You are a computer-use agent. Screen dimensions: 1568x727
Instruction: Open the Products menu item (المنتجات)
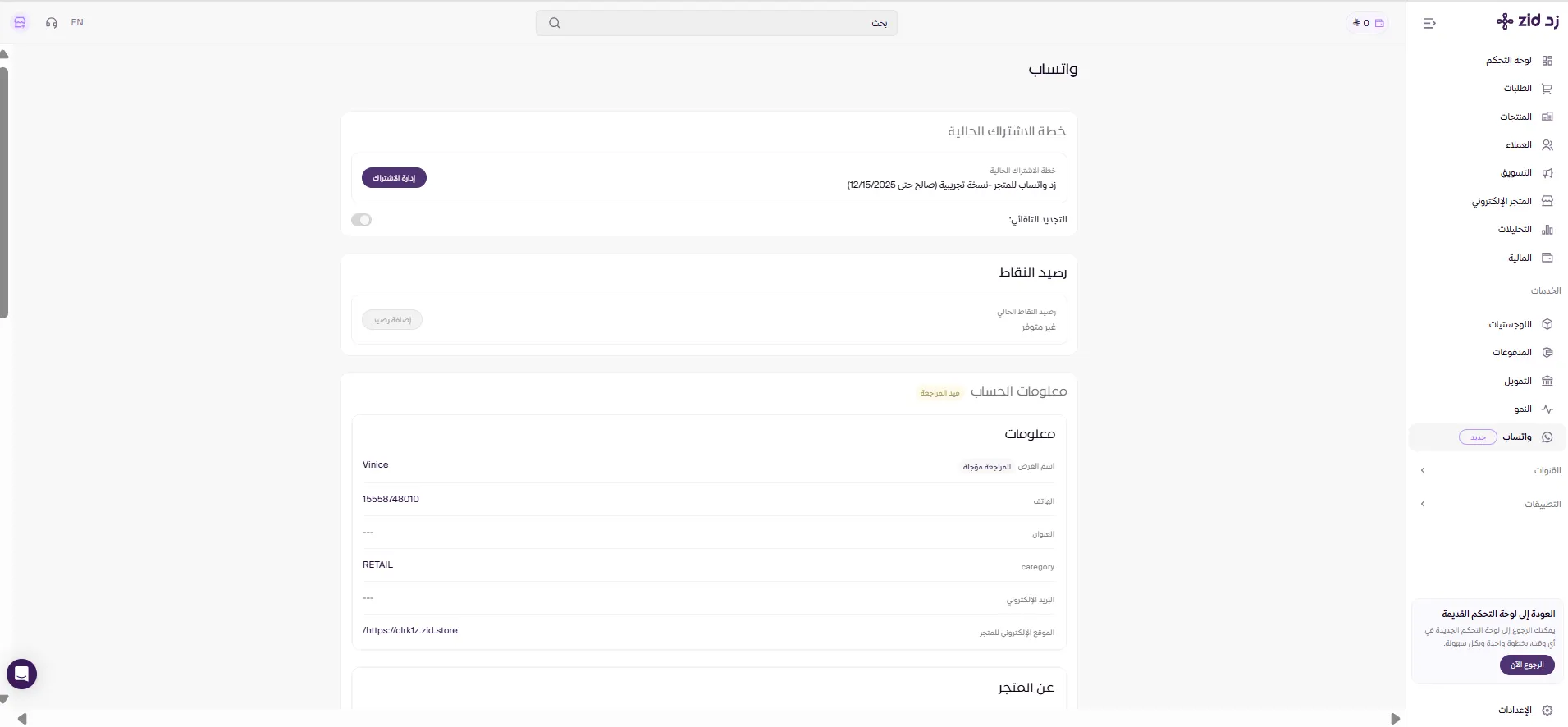(x=1515, y=117)
